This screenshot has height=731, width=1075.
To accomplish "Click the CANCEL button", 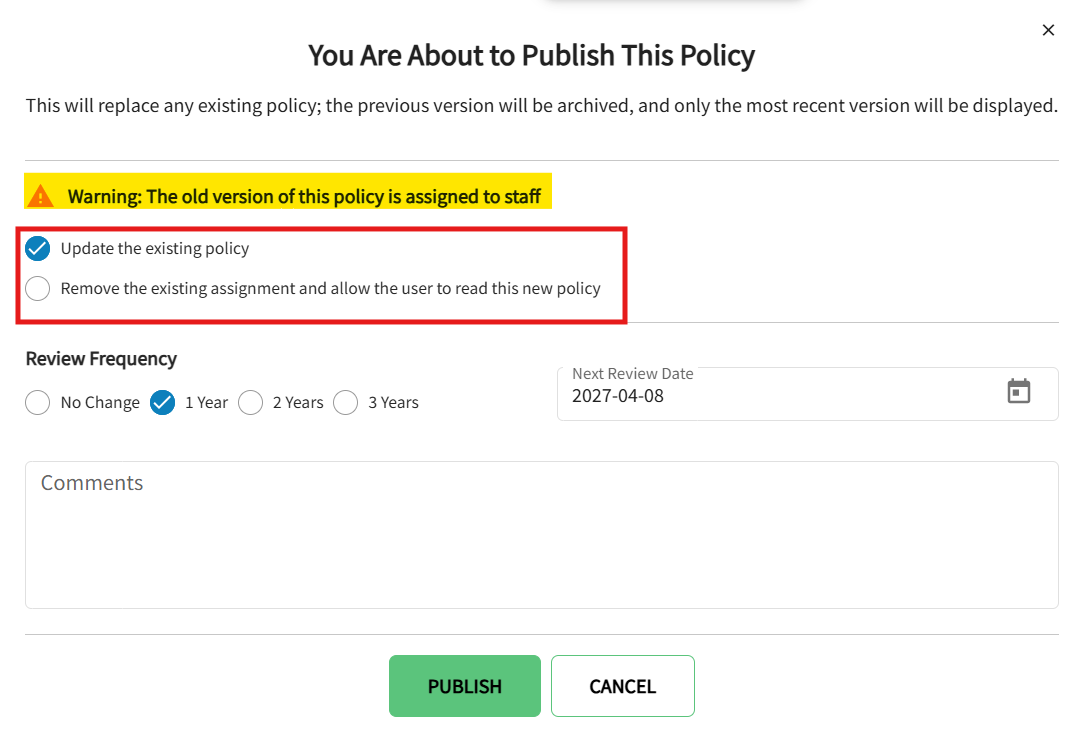I will click(622, 686).
